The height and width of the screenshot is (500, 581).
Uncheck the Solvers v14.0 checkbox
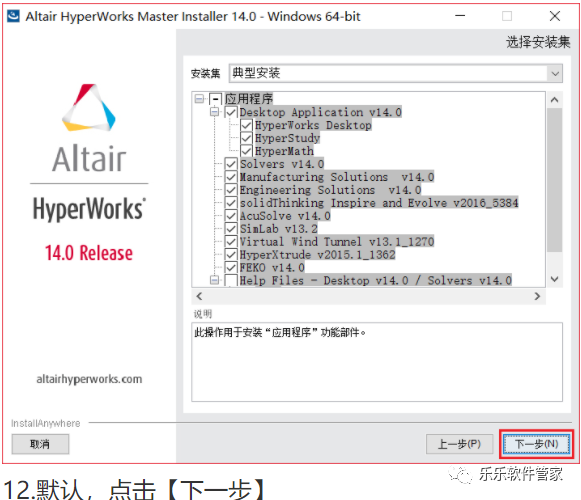pyautogui.click(x=231, y=163)
